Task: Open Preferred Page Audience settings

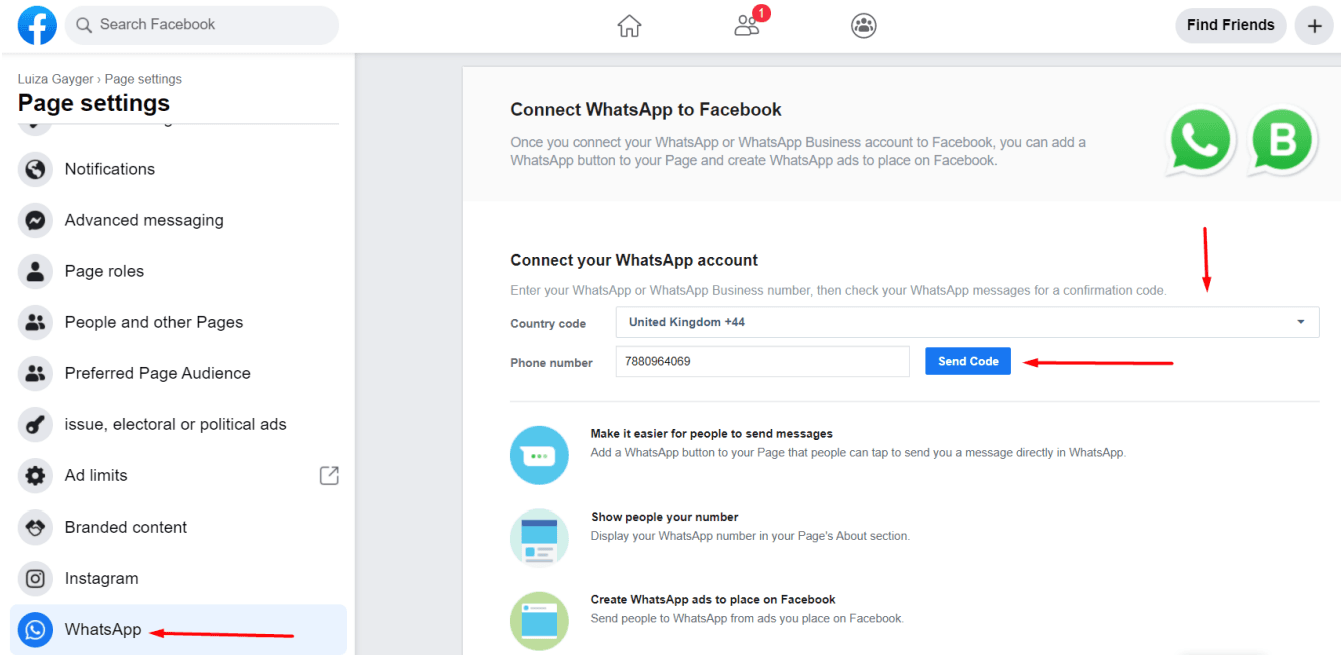Action: (x=178, y=373)
